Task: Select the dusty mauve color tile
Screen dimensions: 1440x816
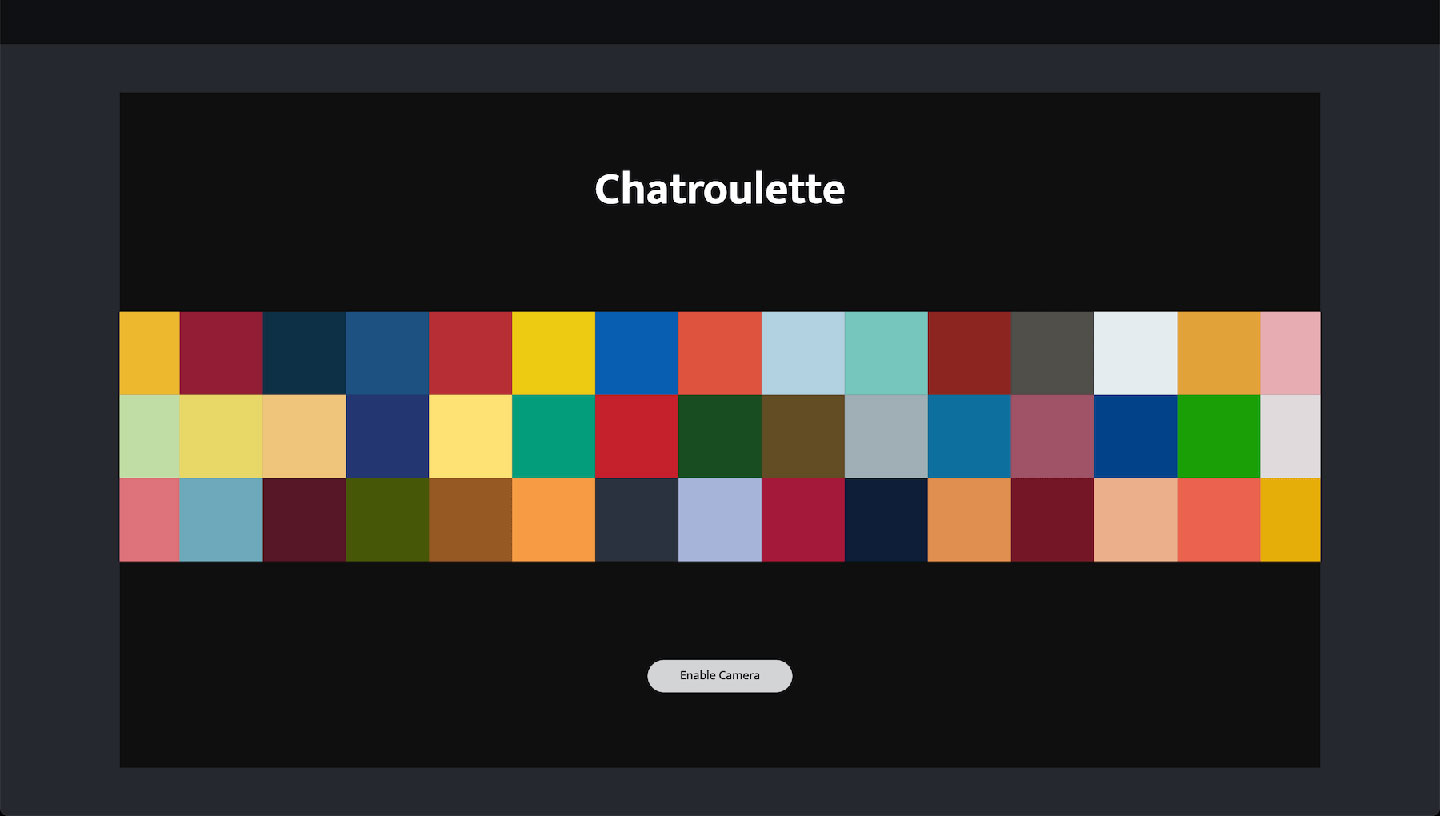Action: point(1052,436)
